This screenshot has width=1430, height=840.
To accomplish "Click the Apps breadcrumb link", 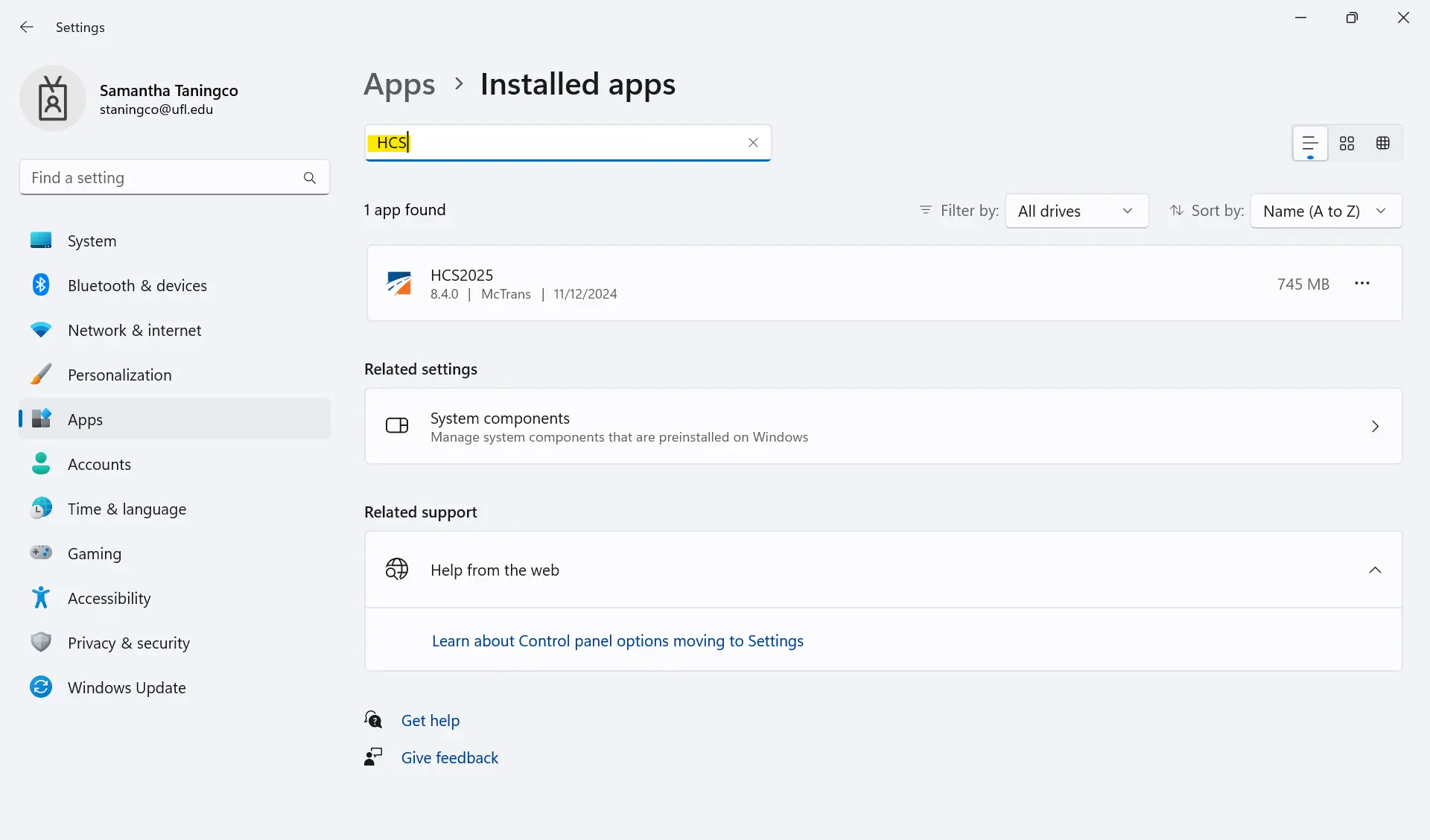I will tap(399, 85).
